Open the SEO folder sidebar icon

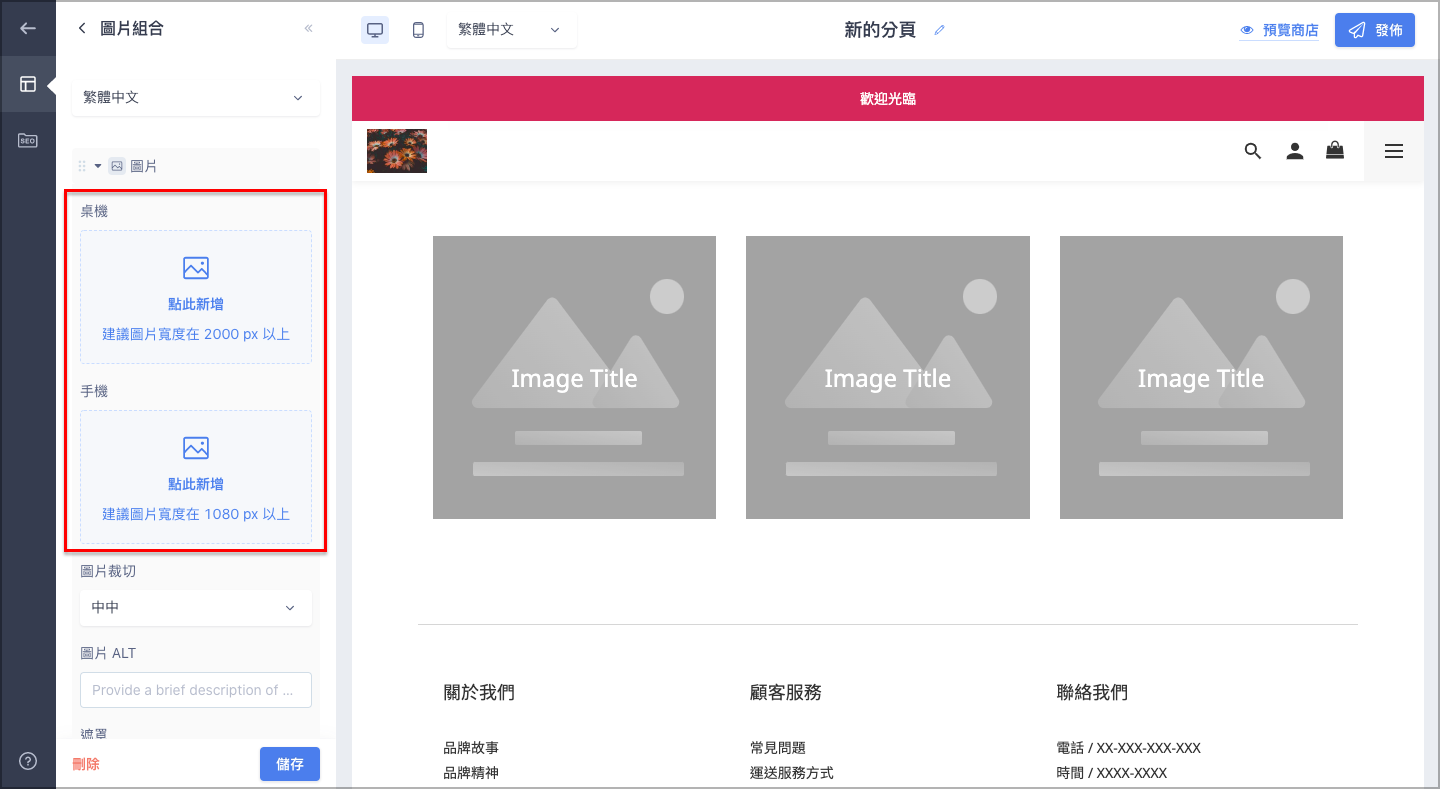coord(28,140)
